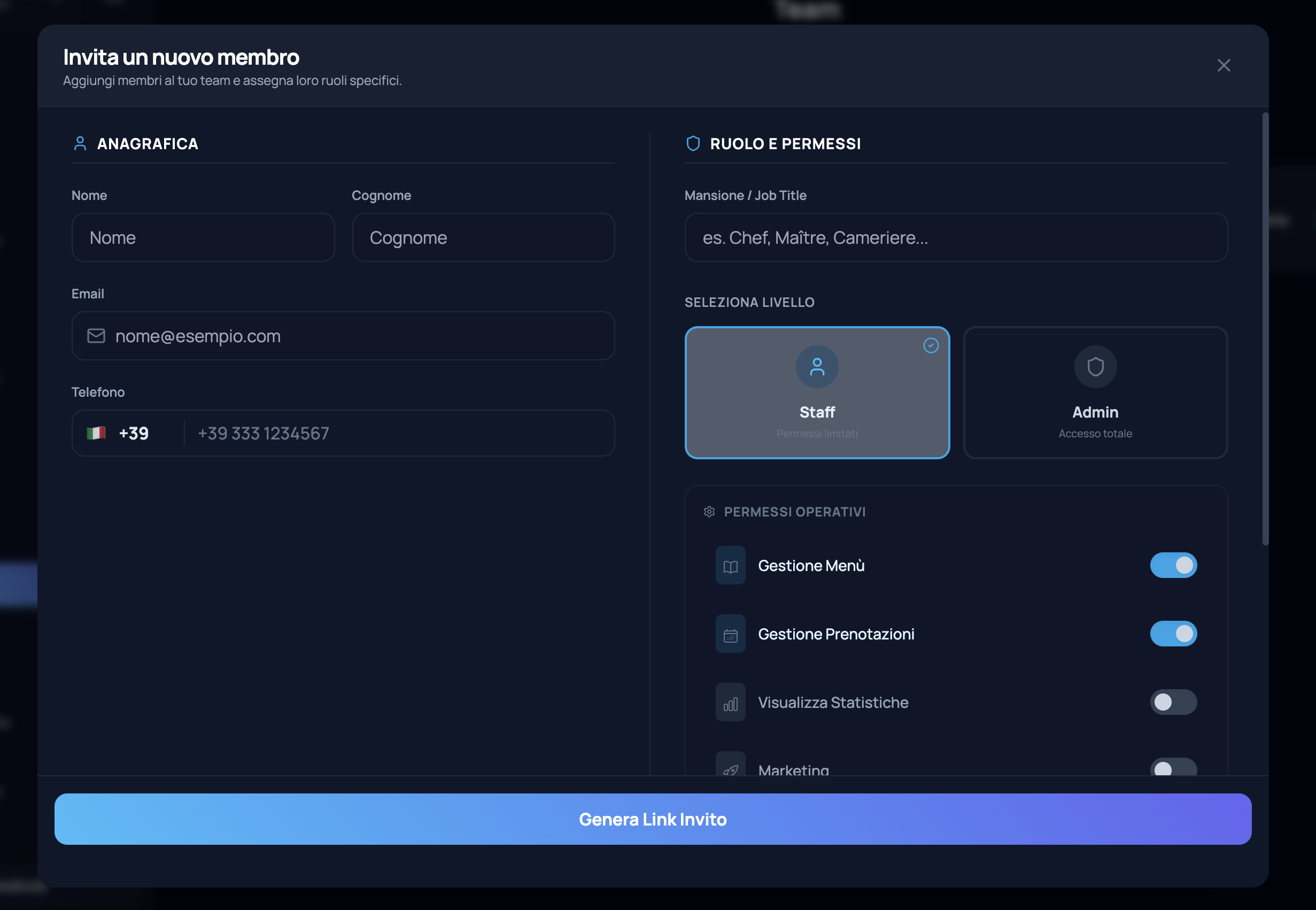Click the calendar icon for Gestione Prenotazioni
The image size is (1316, 910).
pyautogui.click(x=730, y=634)
